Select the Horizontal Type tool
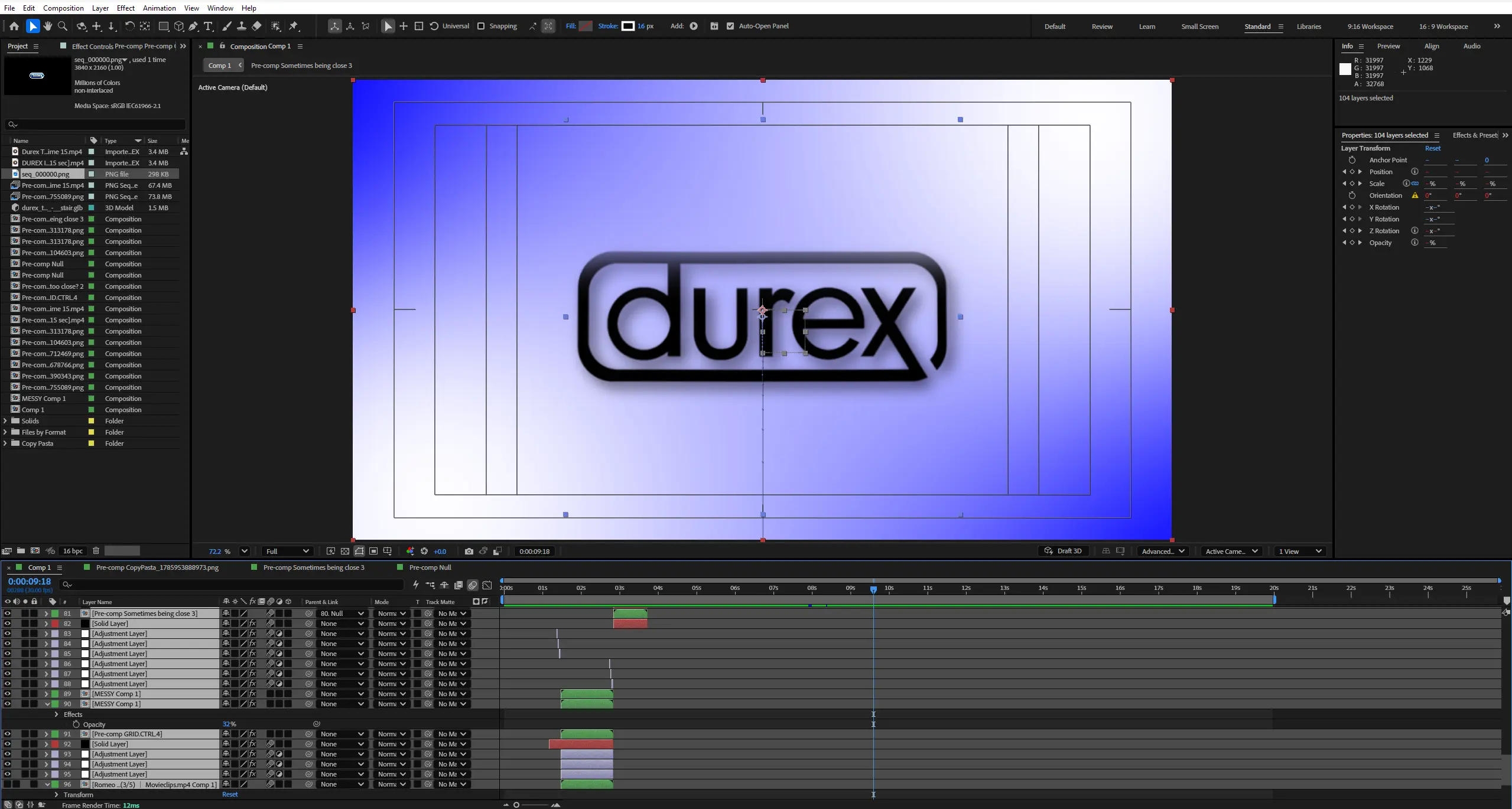 pyautogui.click(x=208, y=26)
